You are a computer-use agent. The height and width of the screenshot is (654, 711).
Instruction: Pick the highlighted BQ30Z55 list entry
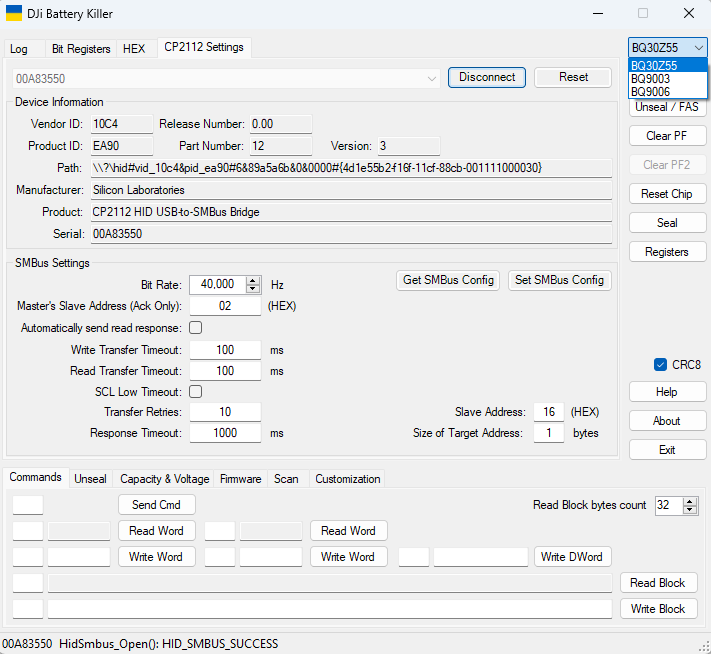[667, 66]
